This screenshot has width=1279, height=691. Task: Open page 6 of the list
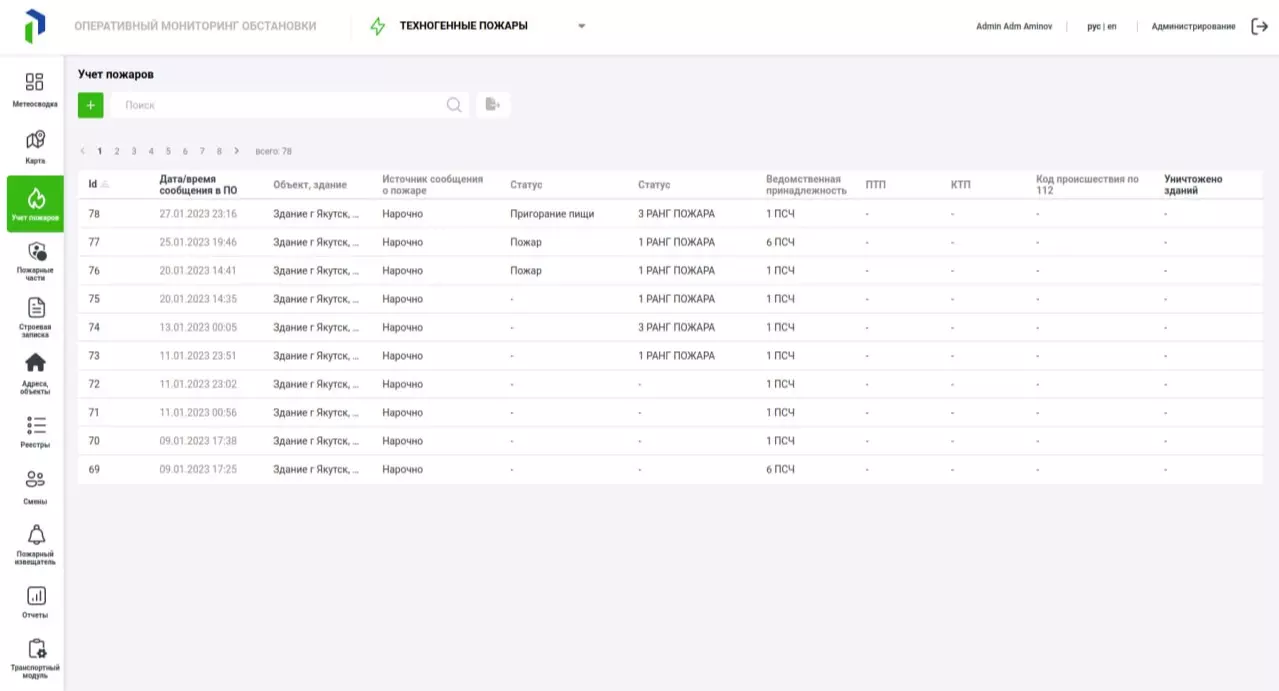185,151
